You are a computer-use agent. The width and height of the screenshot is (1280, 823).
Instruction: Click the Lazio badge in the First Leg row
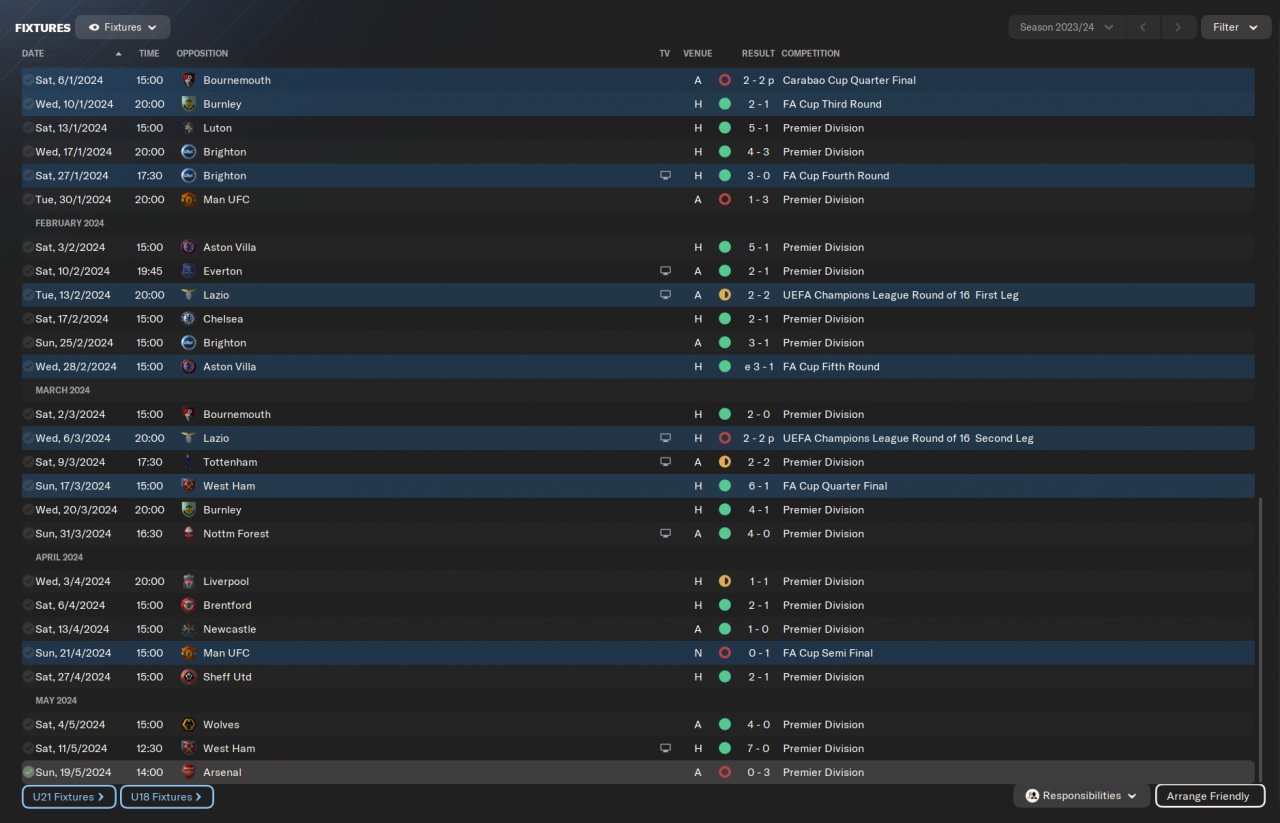188,295
